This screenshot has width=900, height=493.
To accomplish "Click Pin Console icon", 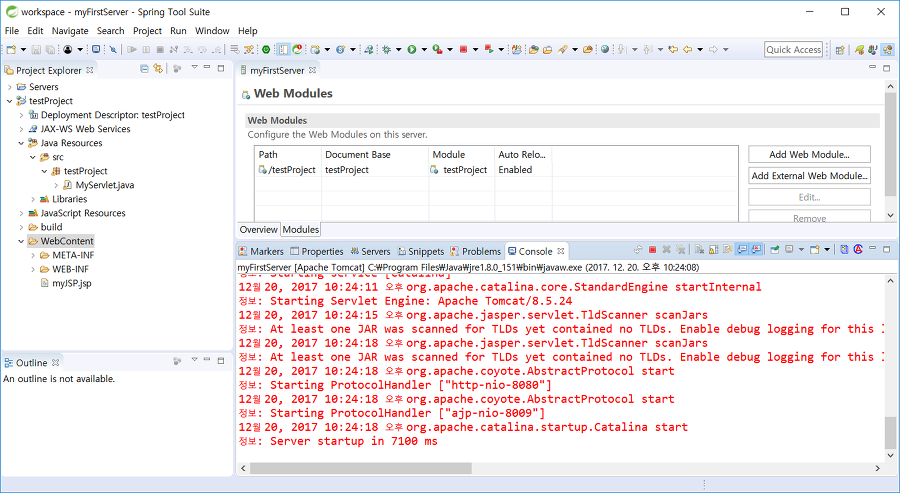I will 774,250.
